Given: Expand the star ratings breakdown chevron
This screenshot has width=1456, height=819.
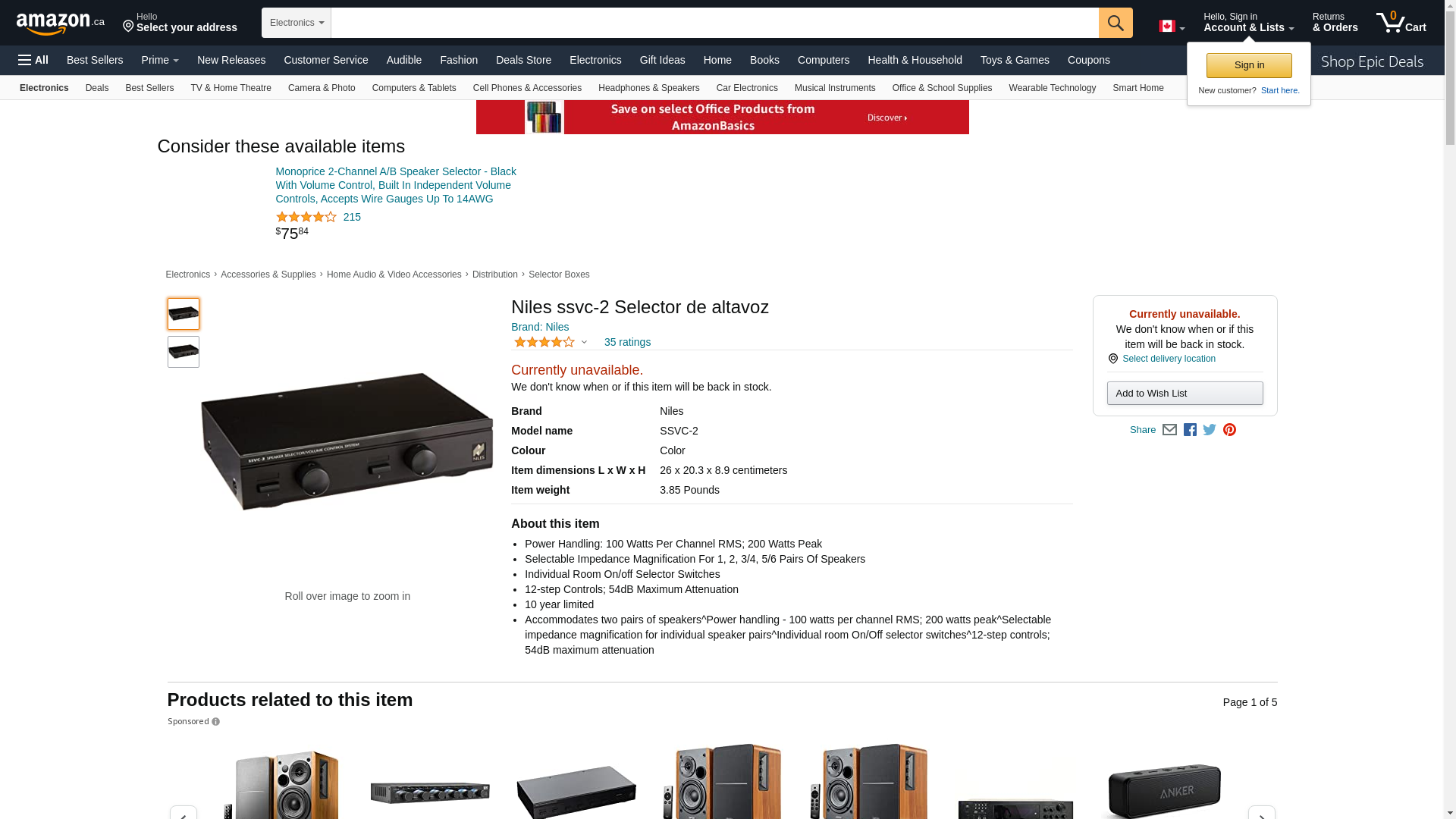Looking at the screenshot, I should tap(584, 343).
